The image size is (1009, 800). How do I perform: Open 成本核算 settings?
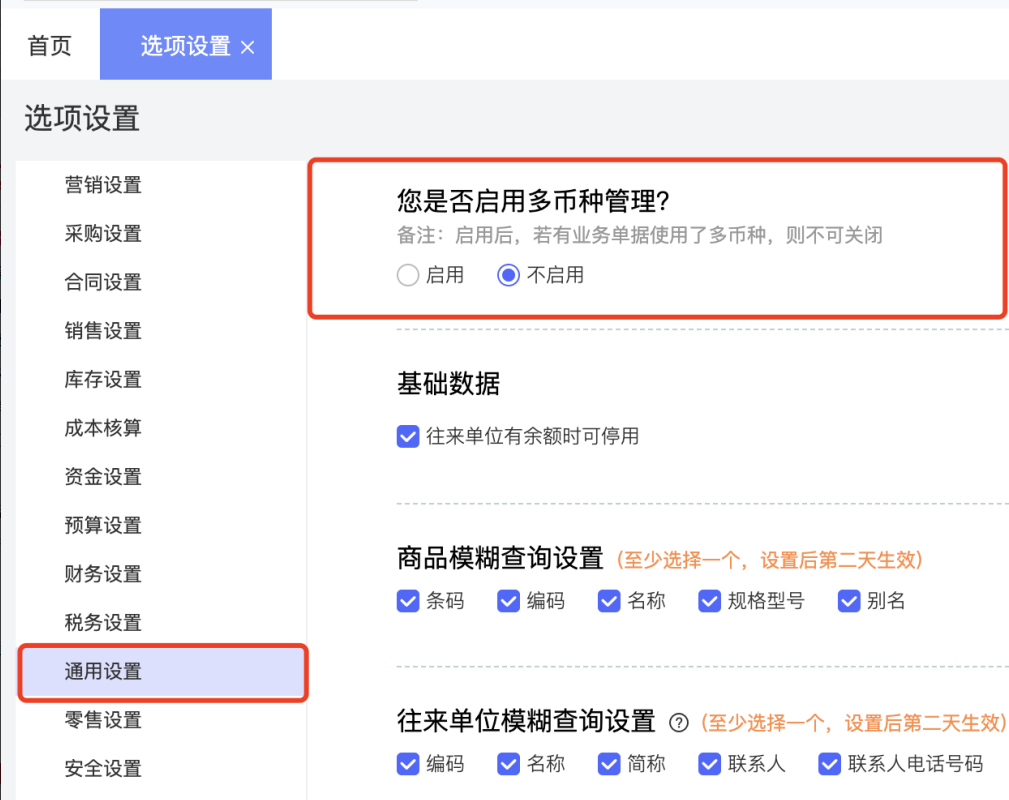103,428
